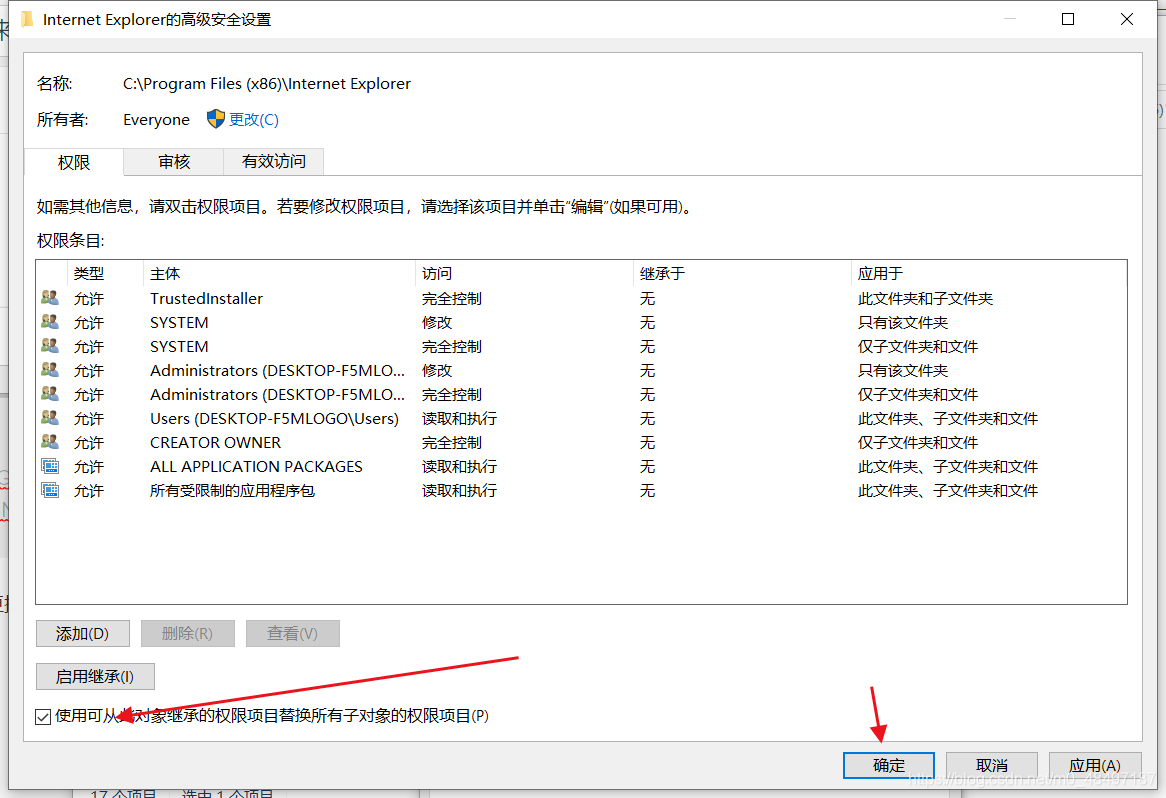This screenshot has height=798, width=1166.
Task: Click user icon of Administrators 完全控制 row
Action: coord(50,393)
